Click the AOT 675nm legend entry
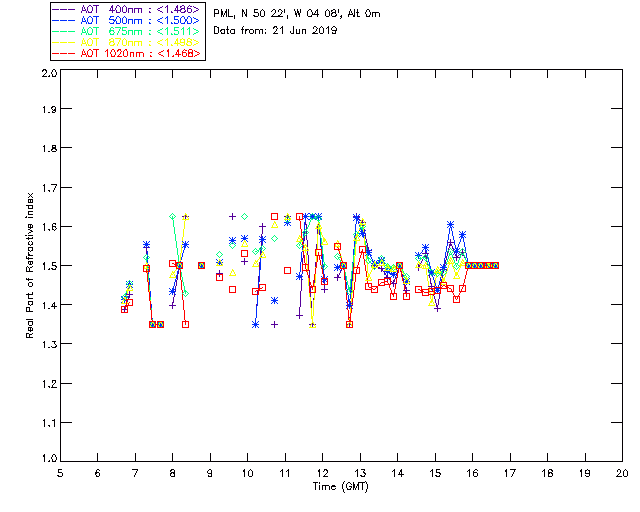640x512 pixels. click(127, 31)
